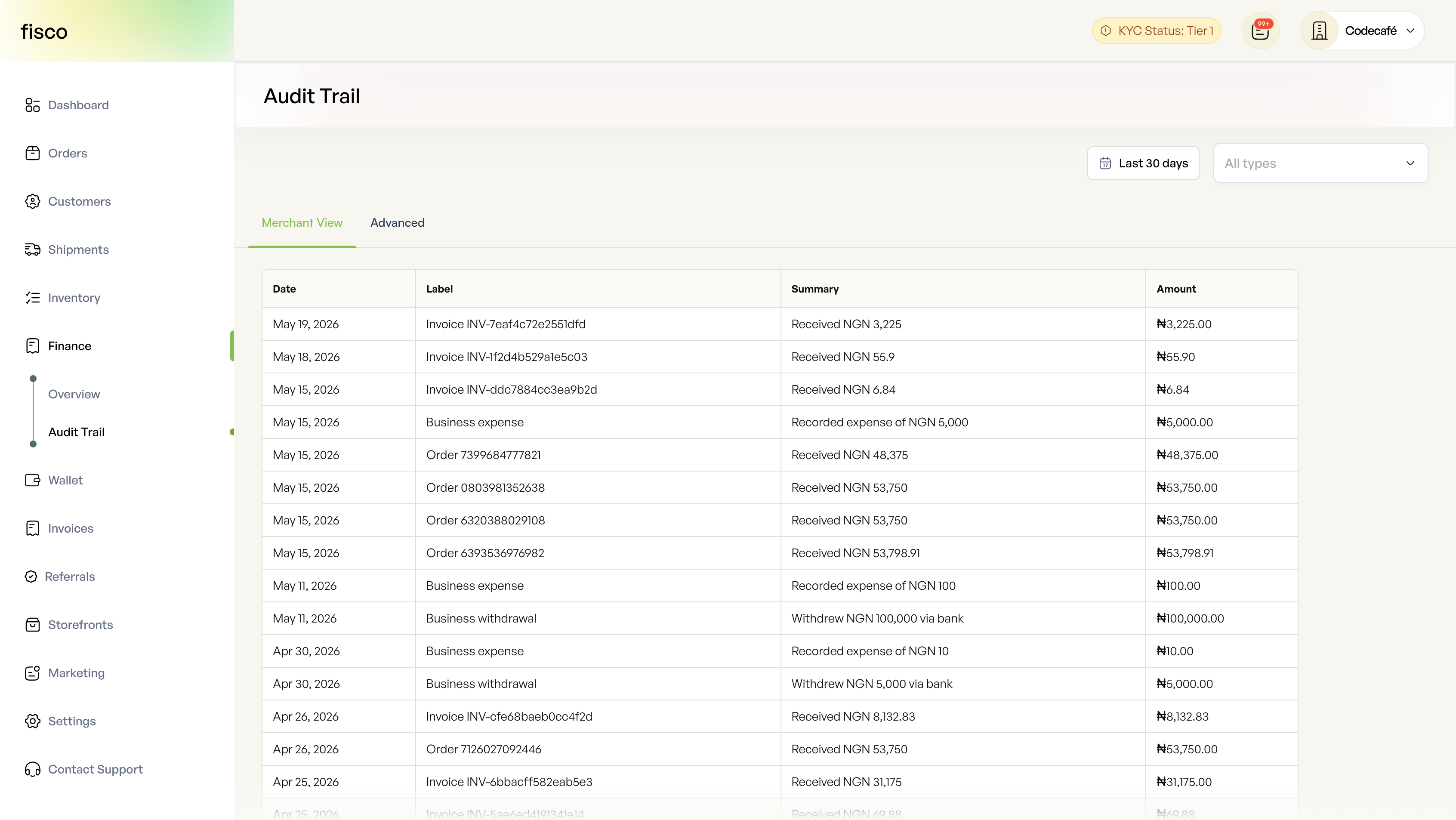Open the Orders menu item

68,153
